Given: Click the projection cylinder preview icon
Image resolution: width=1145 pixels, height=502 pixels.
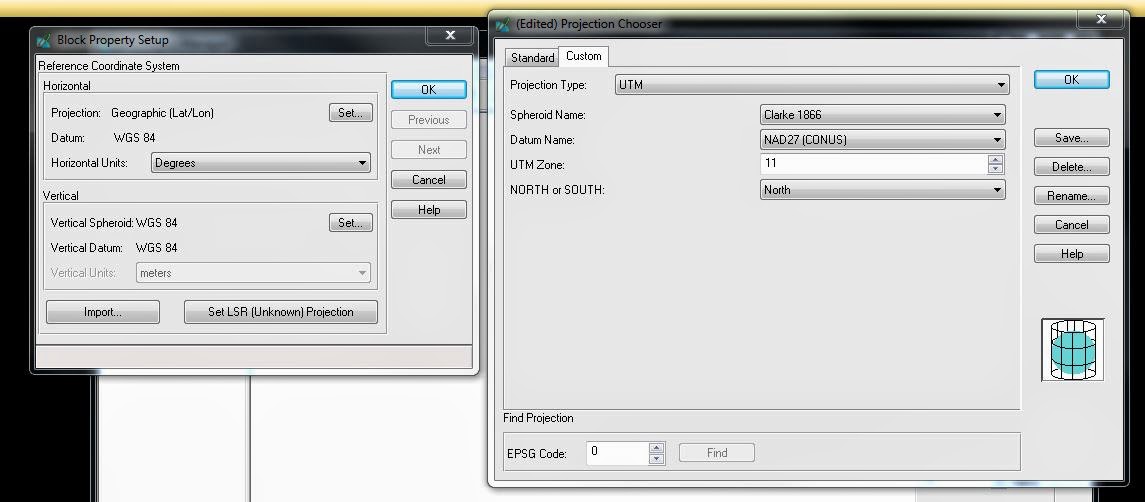Looking at the screenshot, I should click(x=1073, y=350).
